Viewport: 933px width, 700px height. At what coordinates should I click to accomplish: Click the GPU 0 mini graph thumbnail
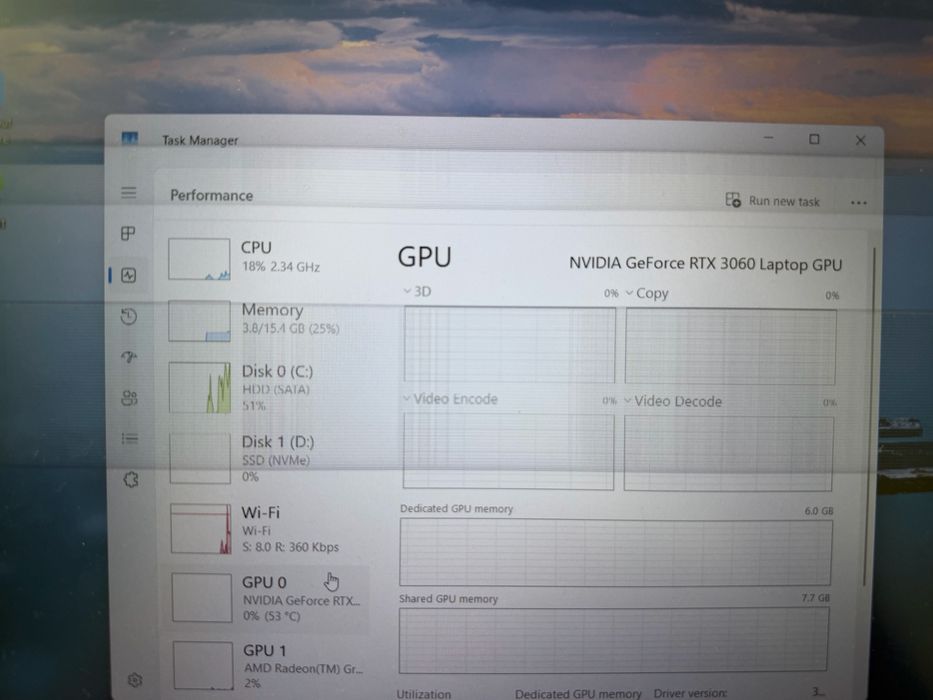(202, 598)
